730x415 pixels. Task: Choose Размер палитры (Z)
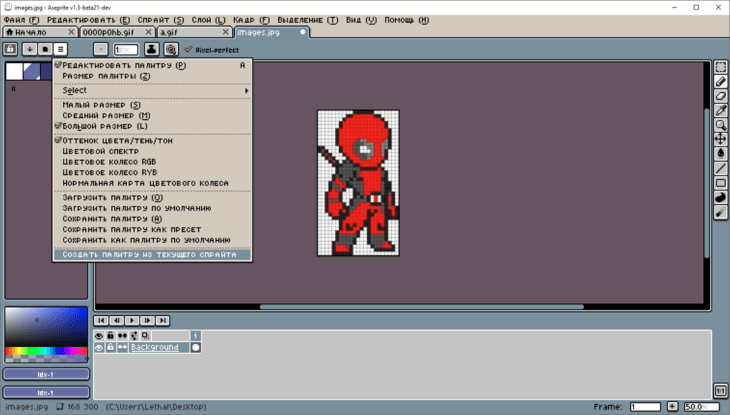[x=152, y=76]
